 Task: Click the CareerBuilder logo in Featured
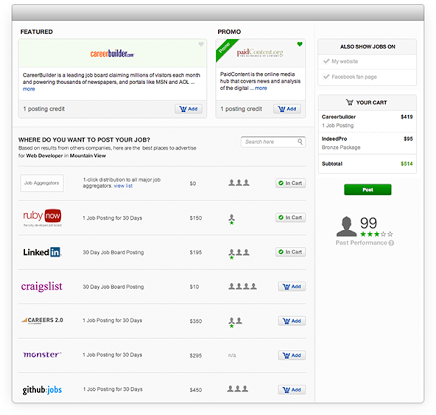(x=112, y=53)
